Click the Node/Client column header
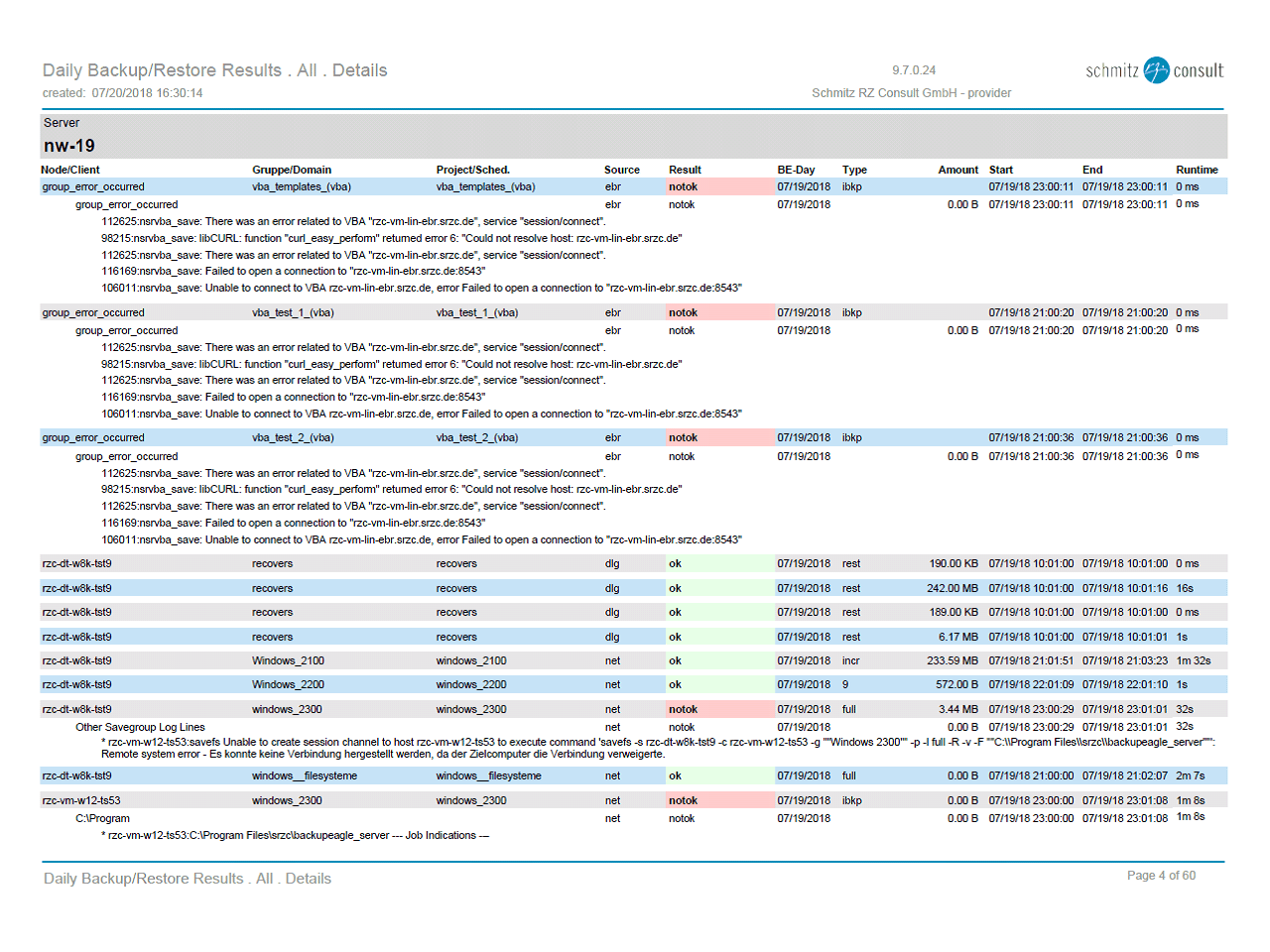This screenshot has height=952, width=1270. click(x=70, y=170)
